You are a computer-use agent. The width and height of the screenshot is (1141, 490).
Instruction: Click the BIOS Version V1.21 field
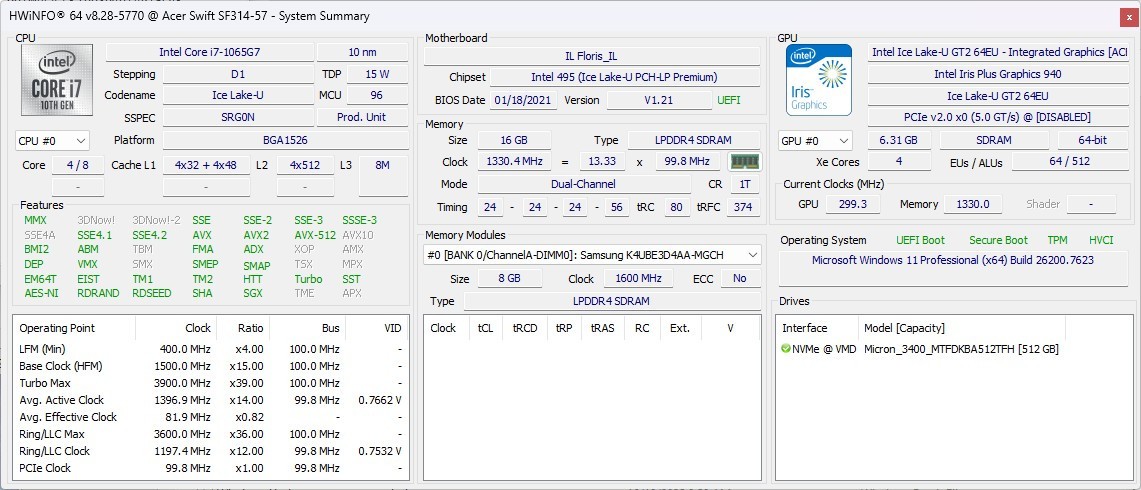659,100
